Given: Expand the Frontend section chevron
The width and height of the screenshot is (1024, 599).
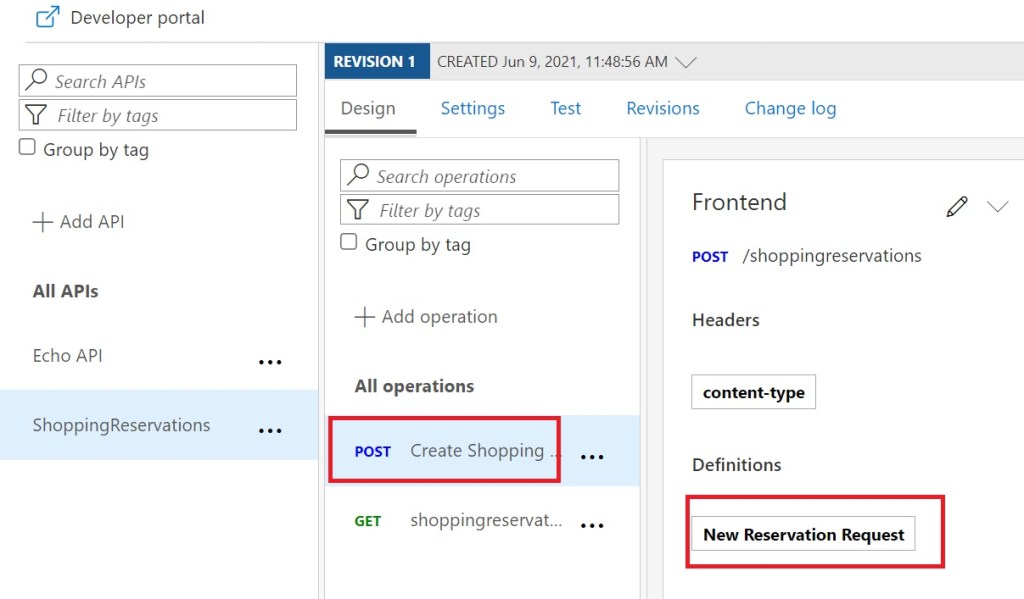Looking at the screenshot, I should coord(997,207).
